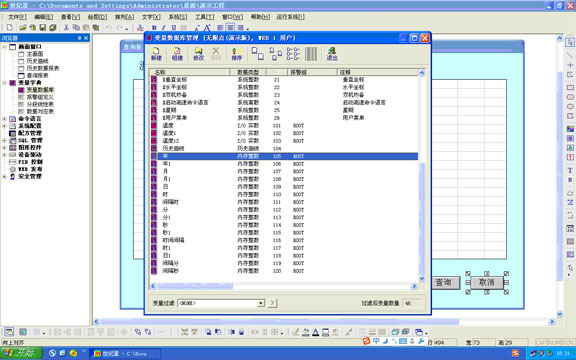Select the 间隔秒 variable row
Viewport: 576px width, 360px height.
click(284, 271)
